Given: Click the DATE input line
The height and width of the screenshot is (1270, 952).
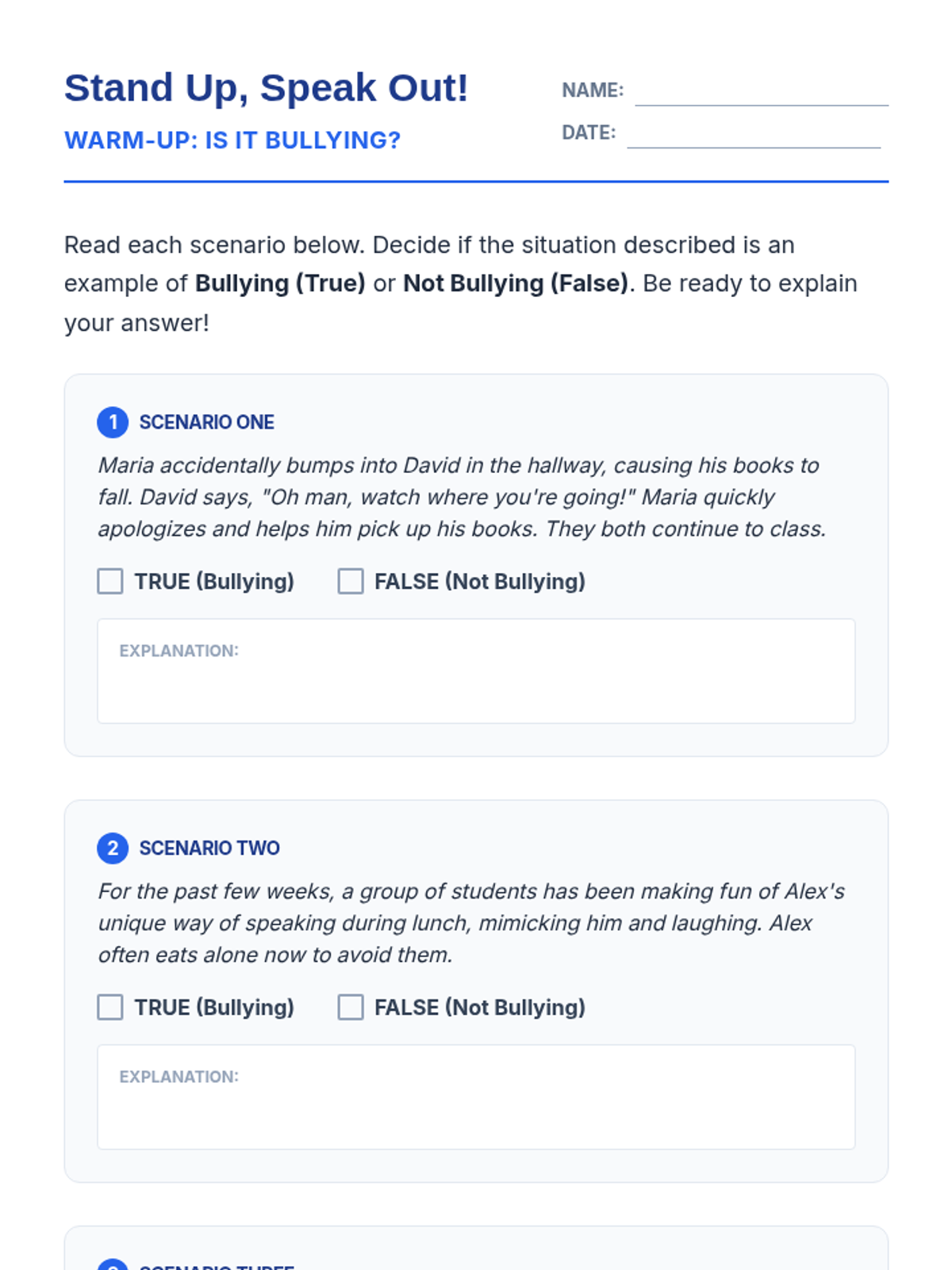Looking at the screenshot, I should [754, 134].
